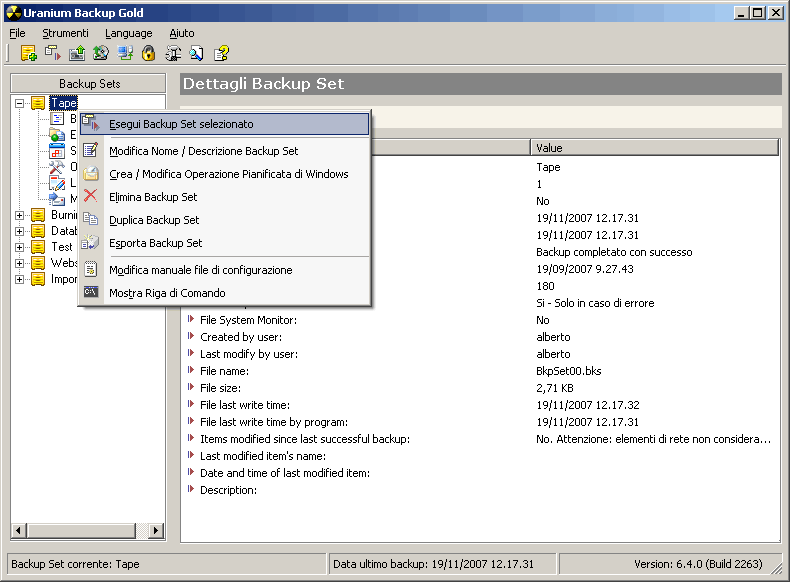Click the File System Monitor: row
Viewport: 790px width, 582px height.
coord(481,320)
